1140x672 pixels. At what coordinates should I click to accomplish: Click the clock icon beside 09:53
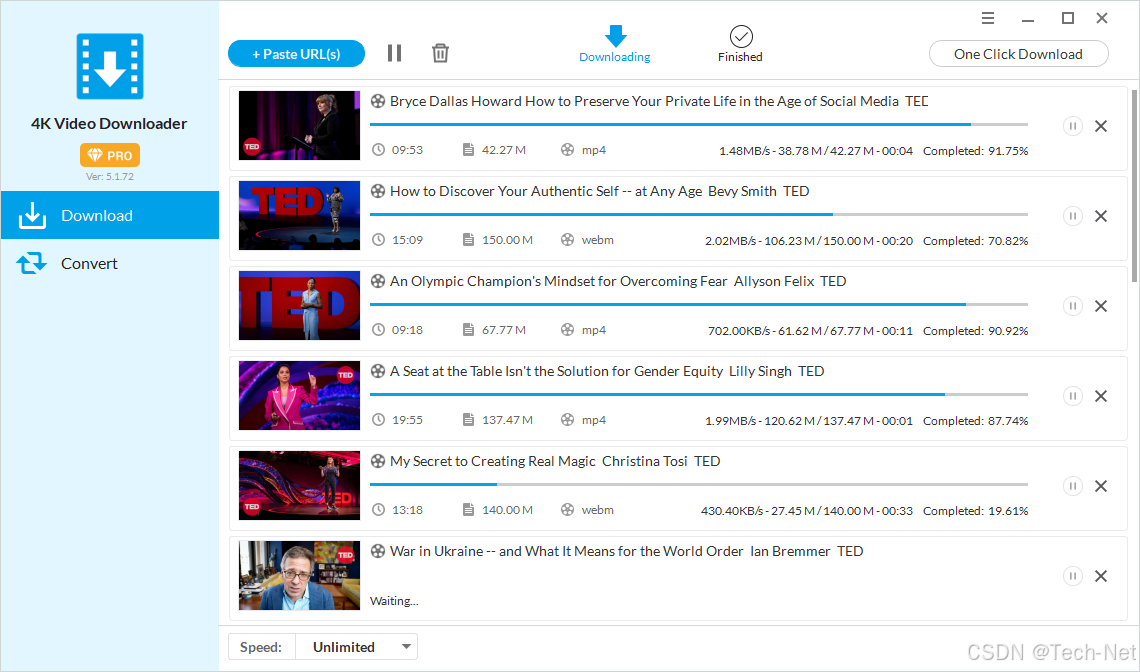pos(378,150)
